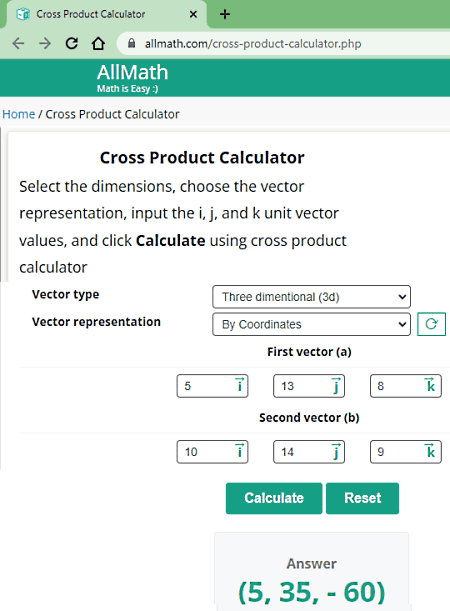Click the Reset button
Viewport: 450px width, 611px height.
[x=362, y=498]
